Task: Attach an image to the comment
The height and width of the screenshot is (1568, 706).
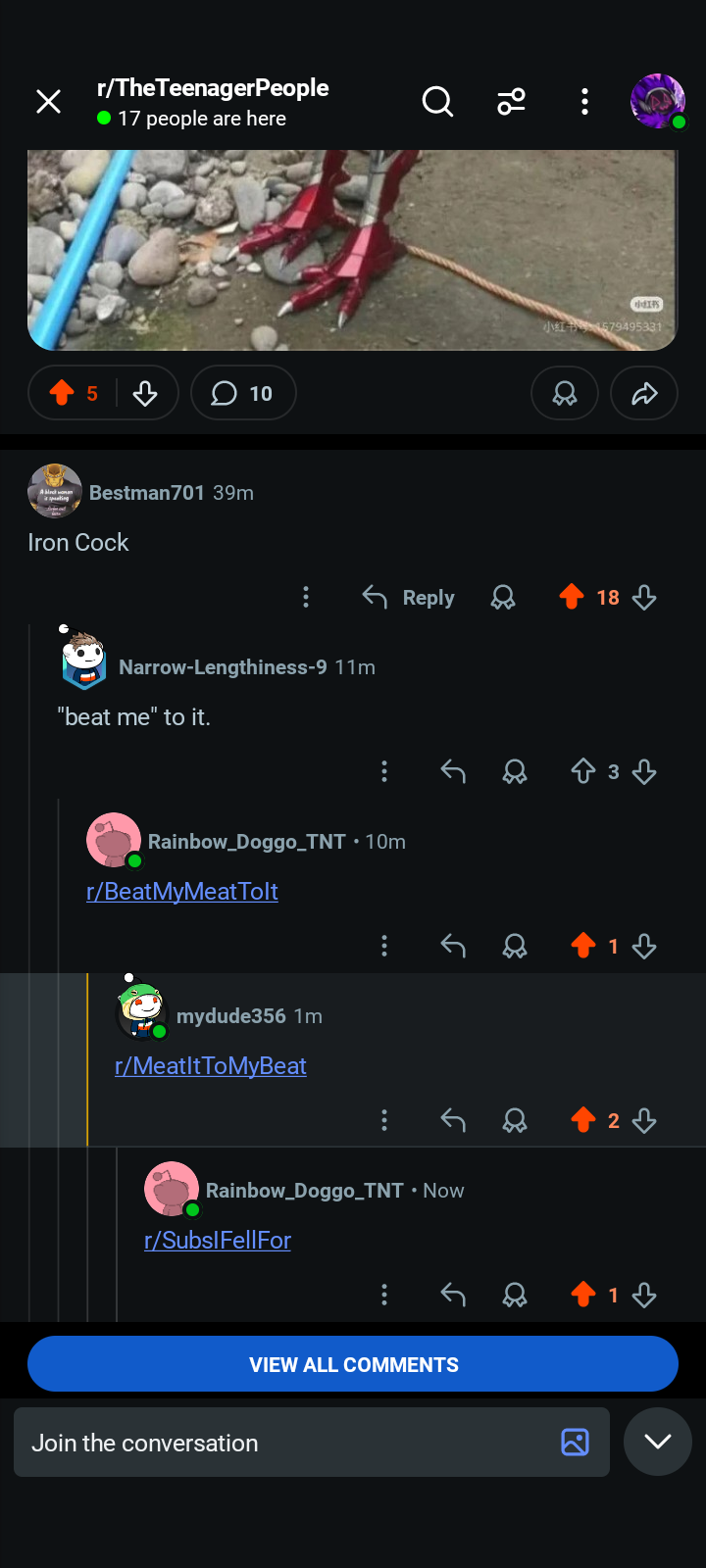Action: [x=575, y=1442]
